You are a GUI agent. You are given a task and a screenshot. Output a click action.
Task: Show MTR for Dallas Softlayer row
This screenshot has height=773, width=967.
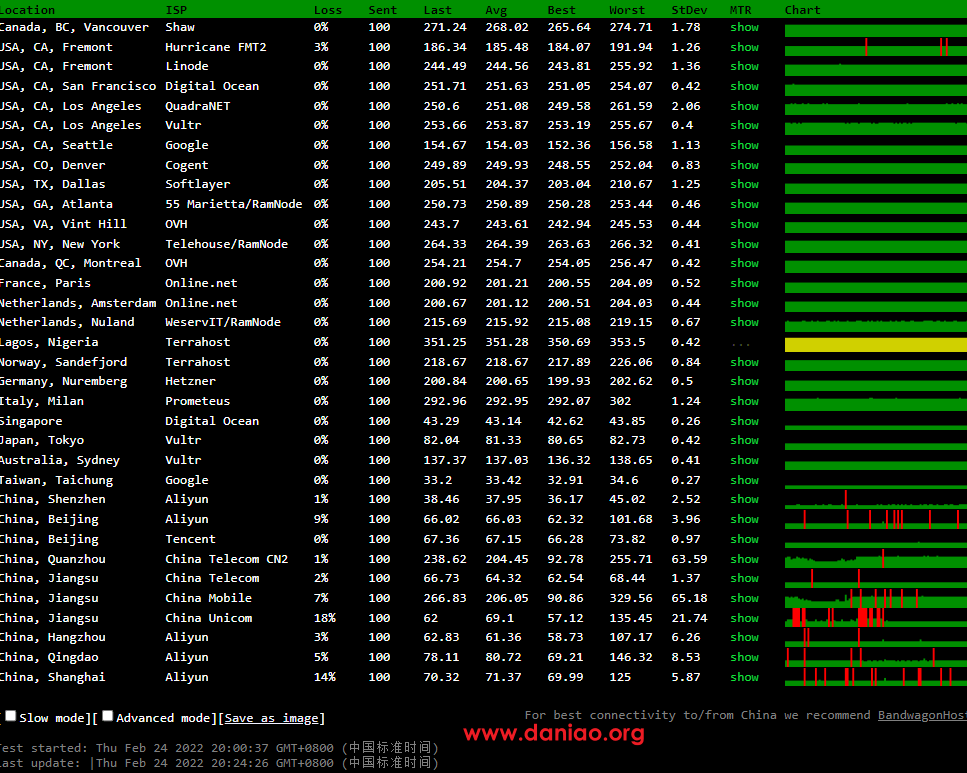tap(744, 184)
